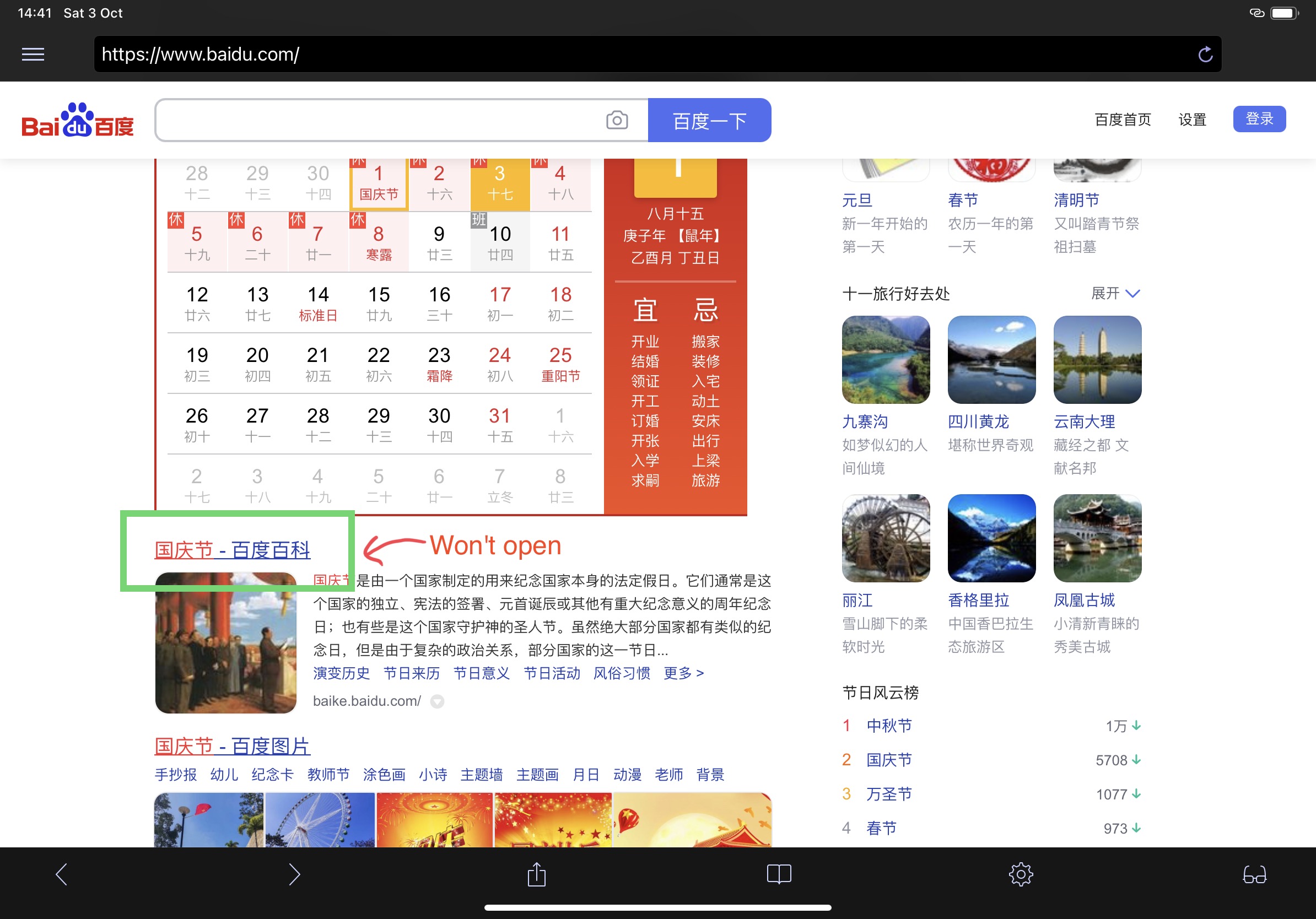Open 春节 ranked fourth in 节日风云榜
Screen dimensions: 1316x919
(881, 828)
